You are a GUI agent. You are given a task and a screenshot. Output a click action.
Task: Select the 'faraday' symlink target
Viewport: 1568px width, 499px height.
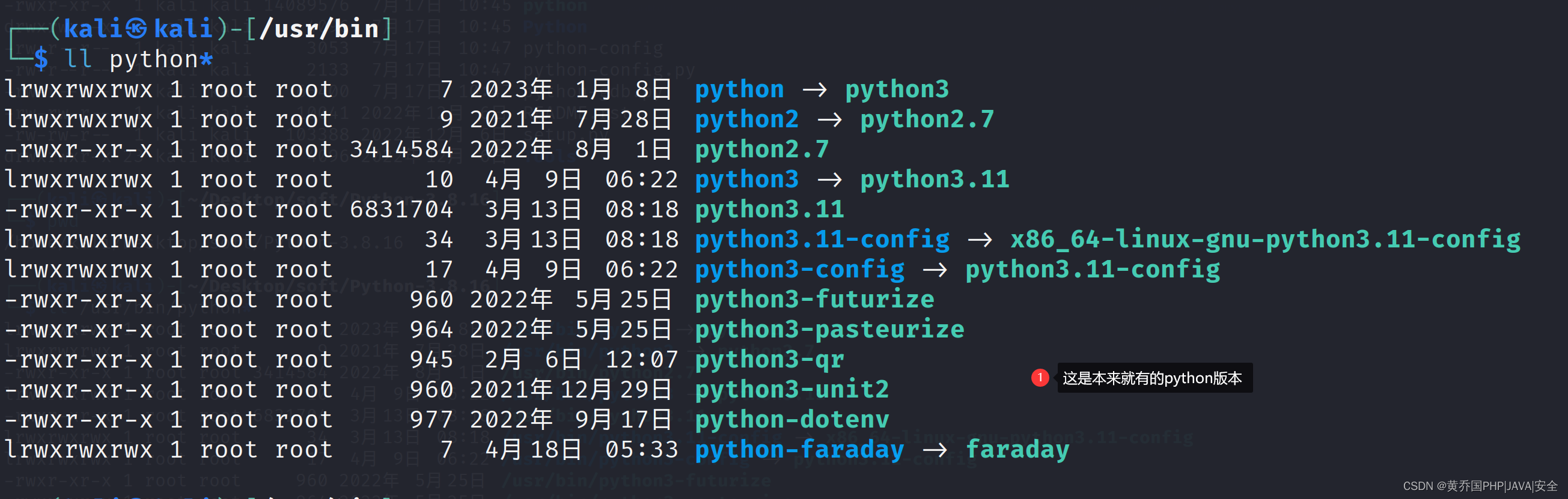click(x=1017, y=450)
